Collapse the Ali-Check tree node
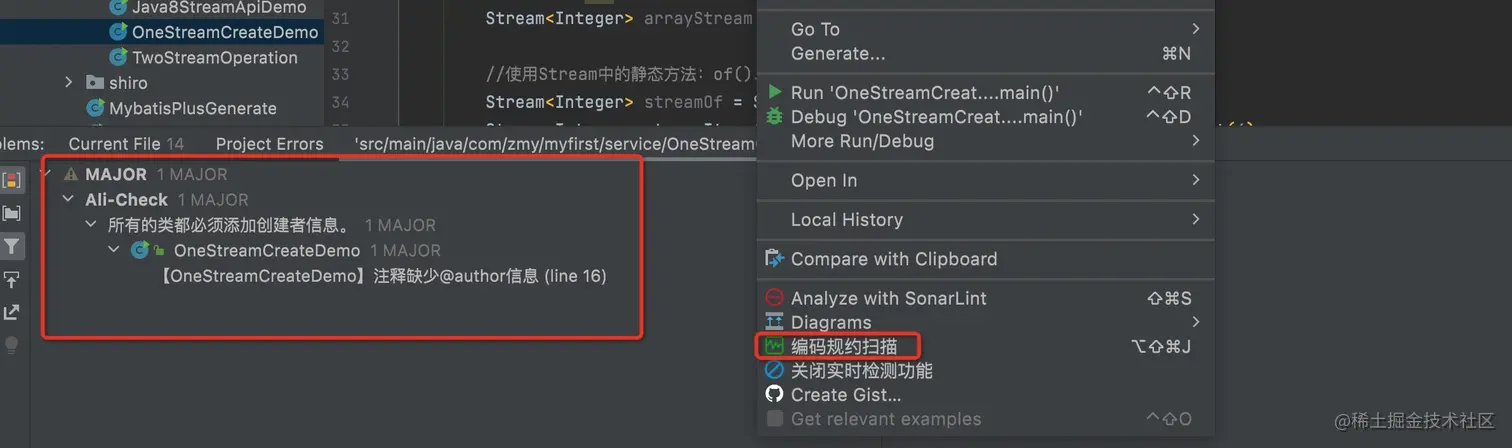 coord(68,200)
